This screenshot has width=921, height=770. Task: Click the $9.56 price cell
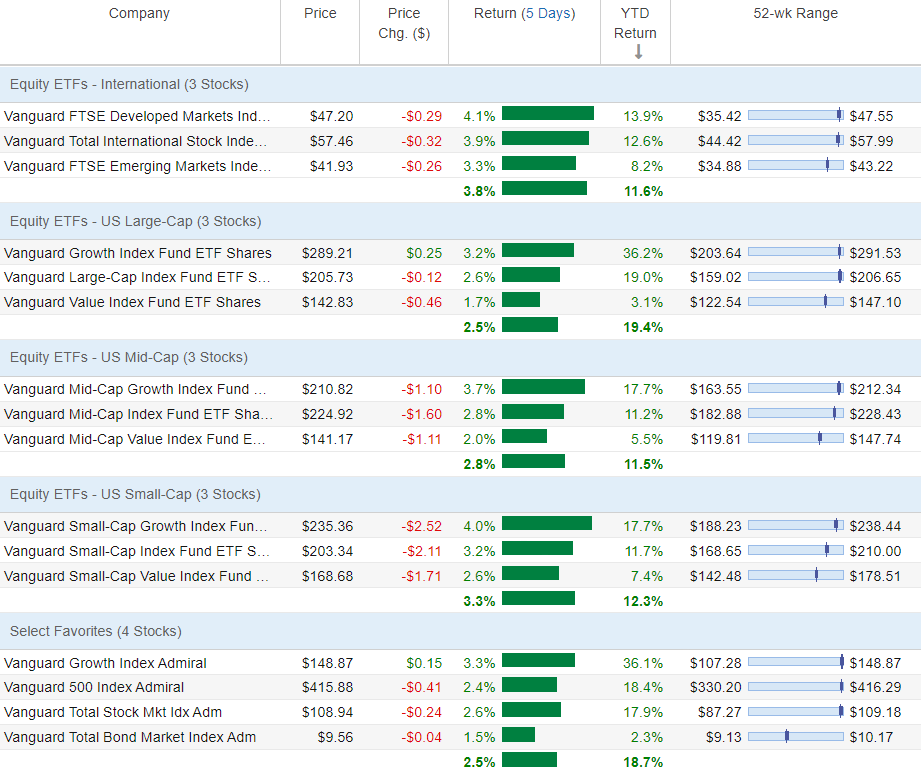point(335,737)
